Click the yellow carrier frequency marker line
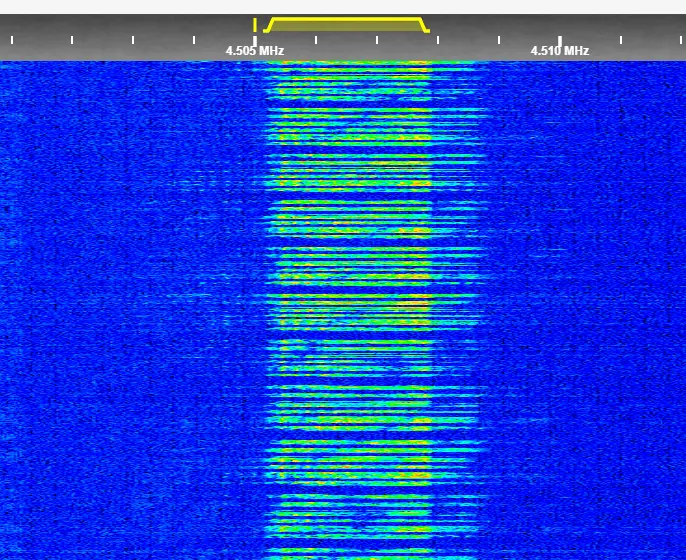The image size is (686, 560). 255,24
